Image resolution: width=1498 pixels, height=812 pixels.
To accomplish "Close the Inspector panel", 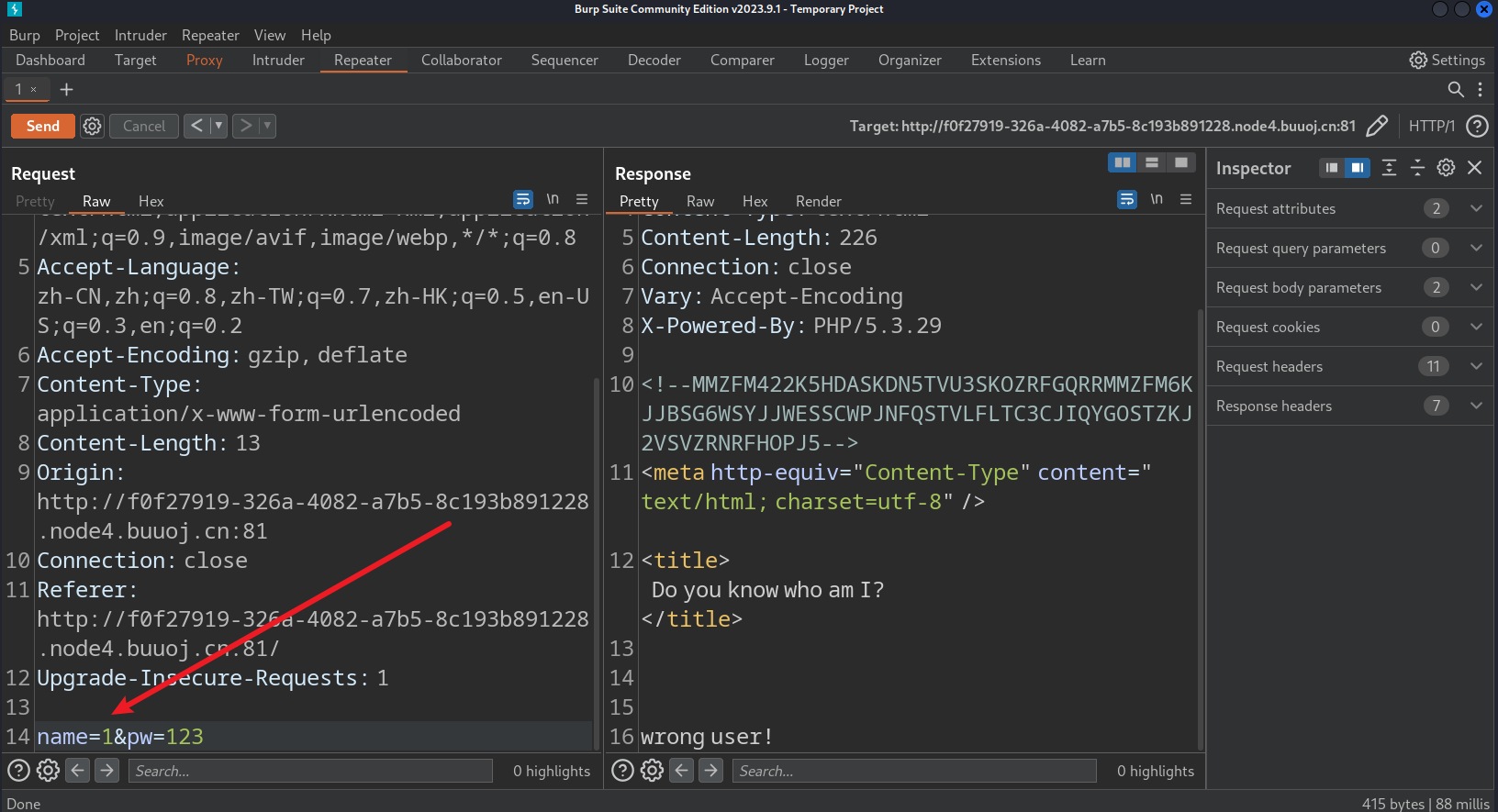I will point(1475,167).
